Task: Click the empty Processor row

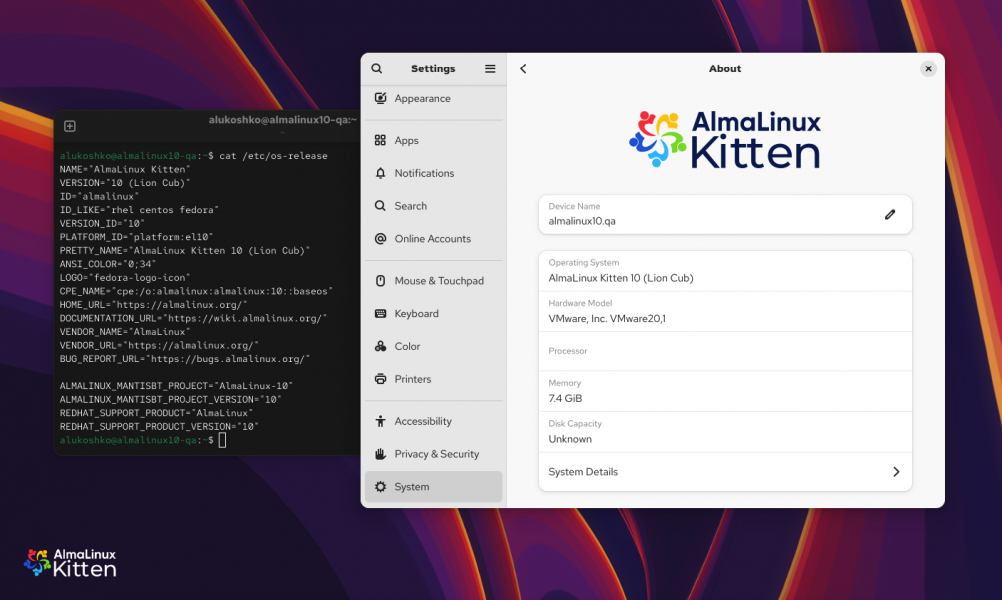Action: 725,351
